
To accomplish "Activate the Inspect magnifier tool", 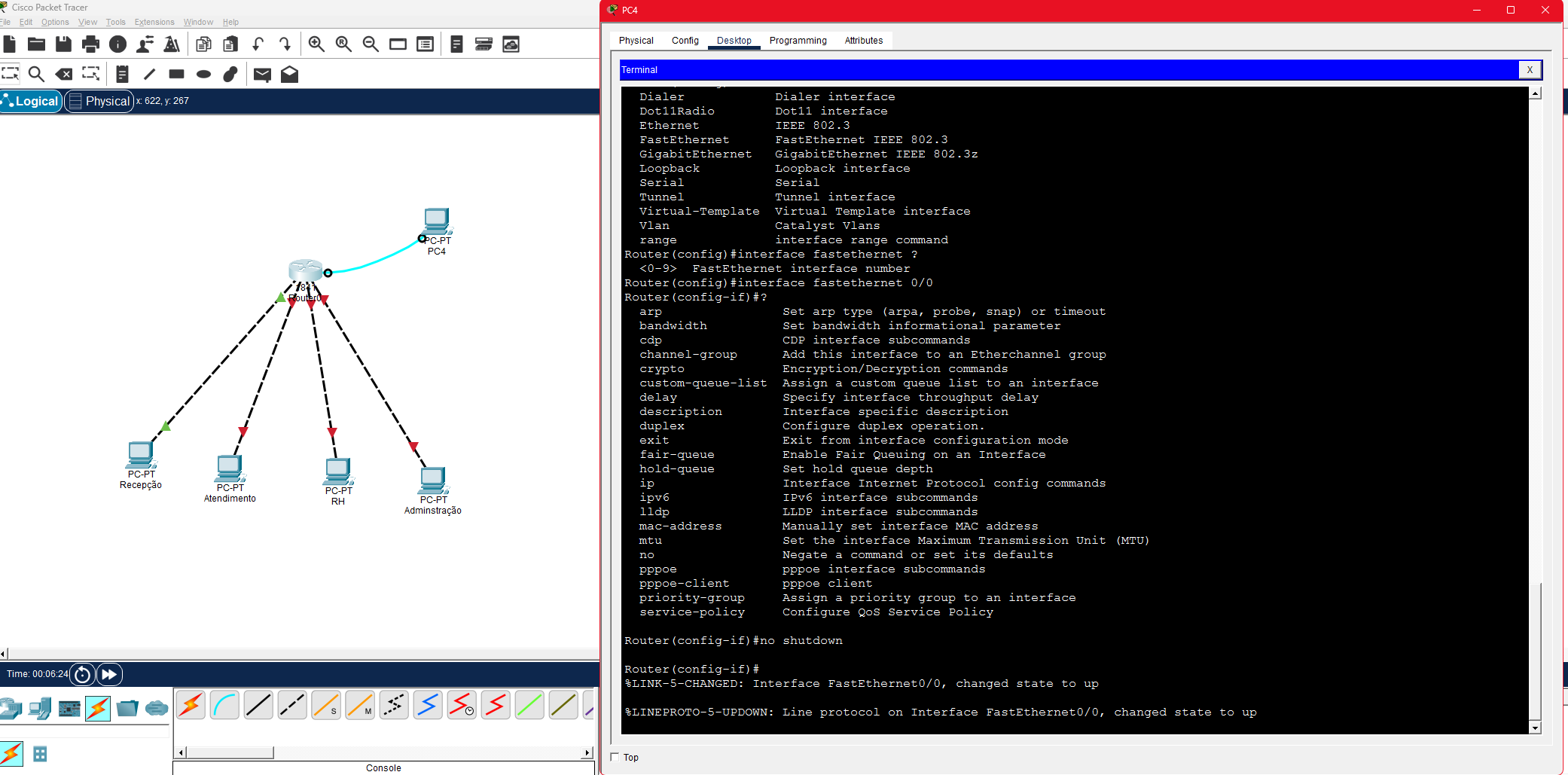I will [36, 74].
